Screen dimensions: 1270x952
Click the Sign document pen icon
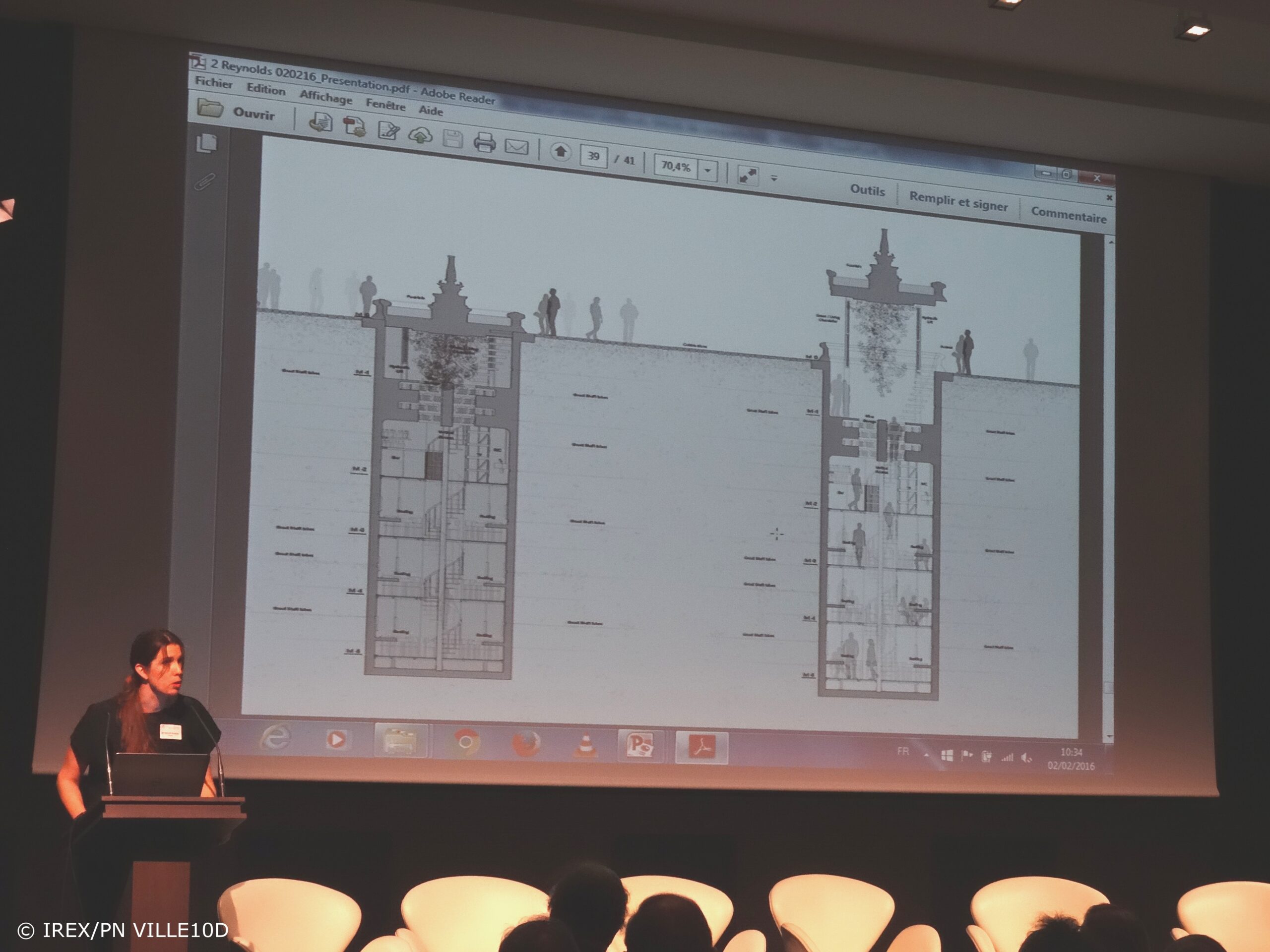(x=388, y=131)
